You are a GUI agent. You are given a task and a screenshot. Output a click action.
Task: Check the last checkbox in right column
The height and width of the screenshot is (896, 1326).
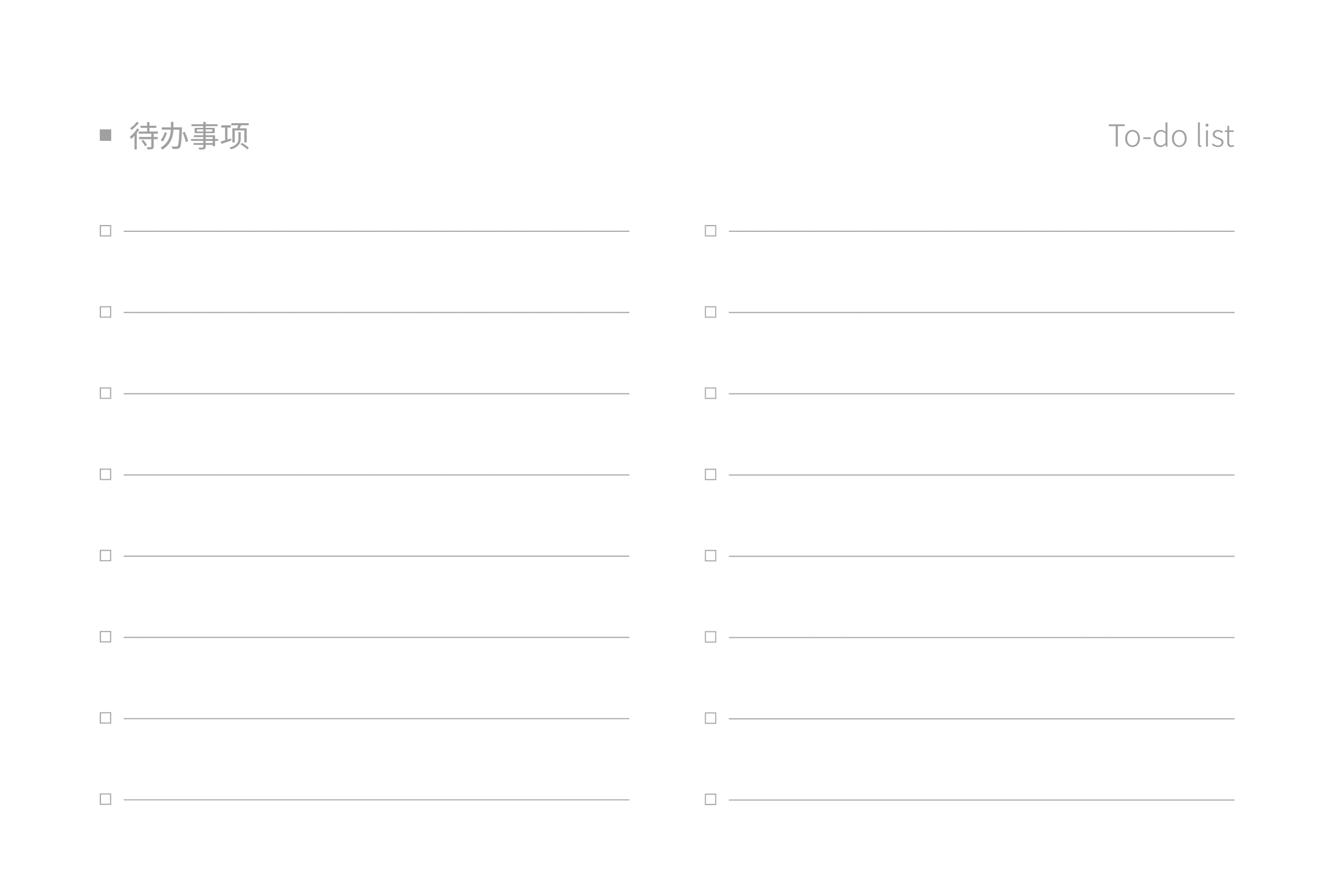click(x=711, y=800)
